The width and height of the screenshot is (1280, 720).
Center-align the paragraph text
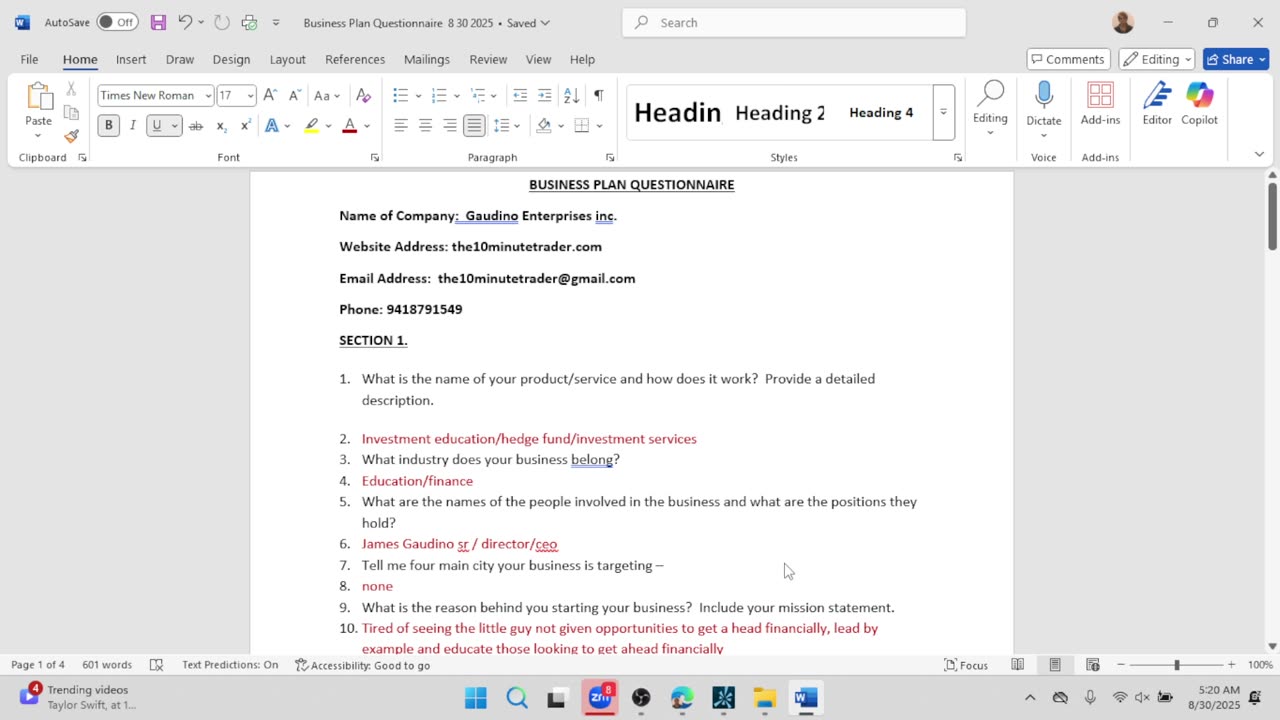425,125
